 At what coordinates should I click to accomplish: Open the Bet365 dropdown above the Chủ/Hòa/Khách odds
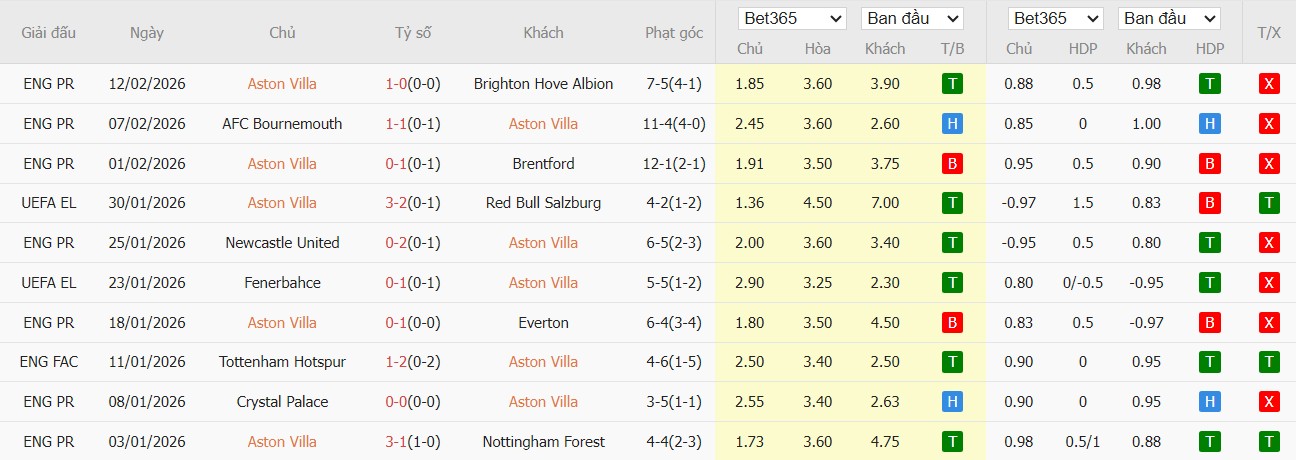[x=792, y=18]
